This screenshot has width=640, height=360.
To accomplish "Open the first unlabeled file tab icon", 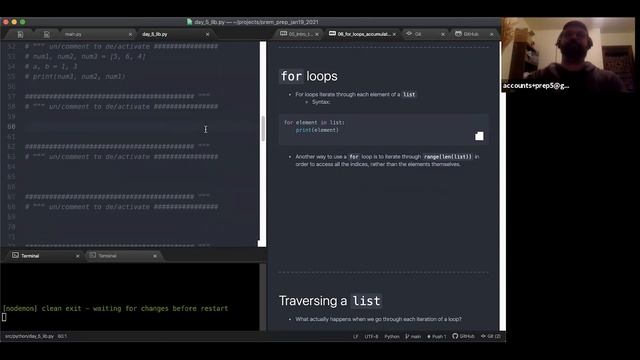I will pyautogui.click(x=20, y=35).
